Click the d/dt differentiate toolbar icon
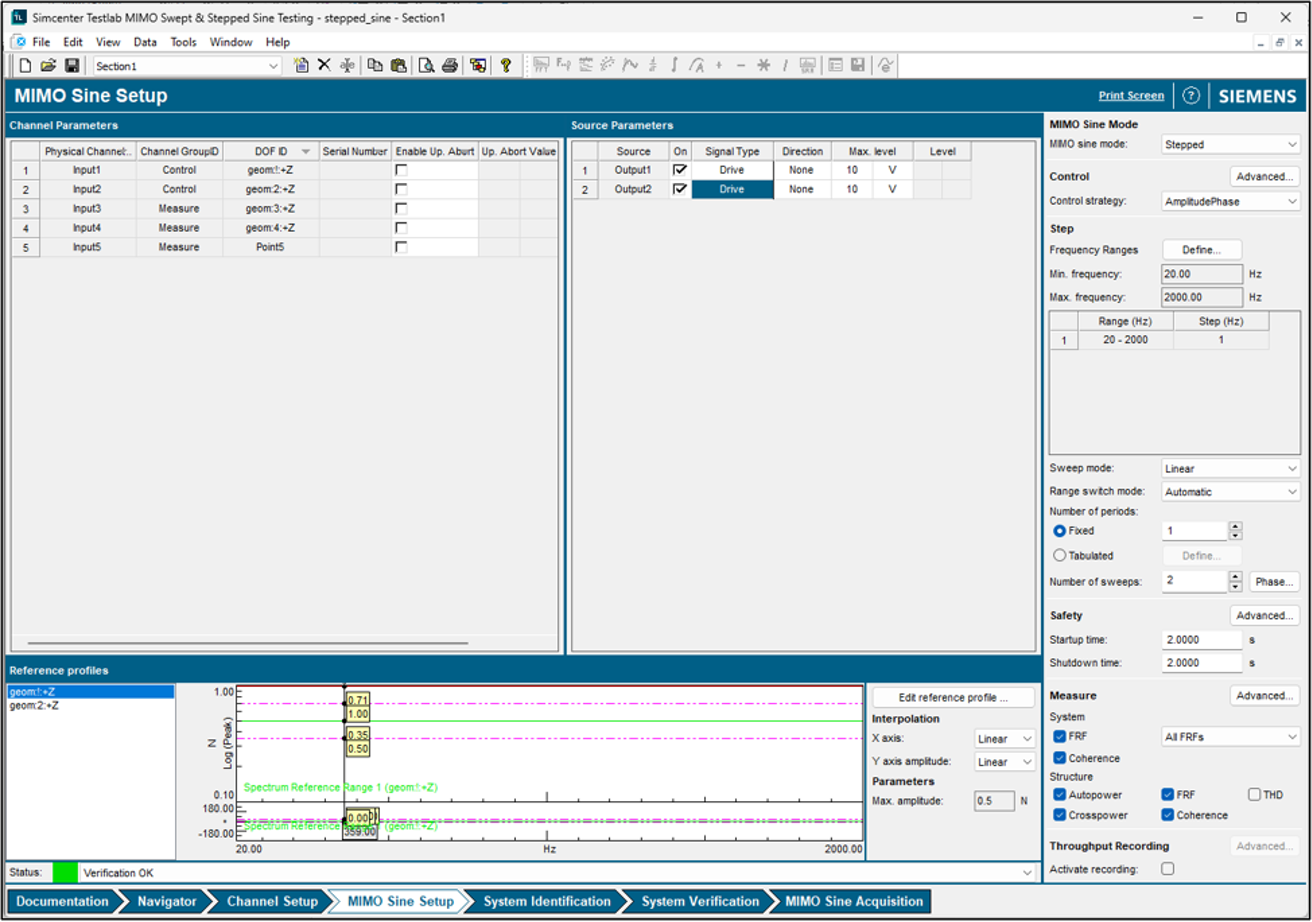Screen dimensions: 1312x922 [x=652, y=66]
